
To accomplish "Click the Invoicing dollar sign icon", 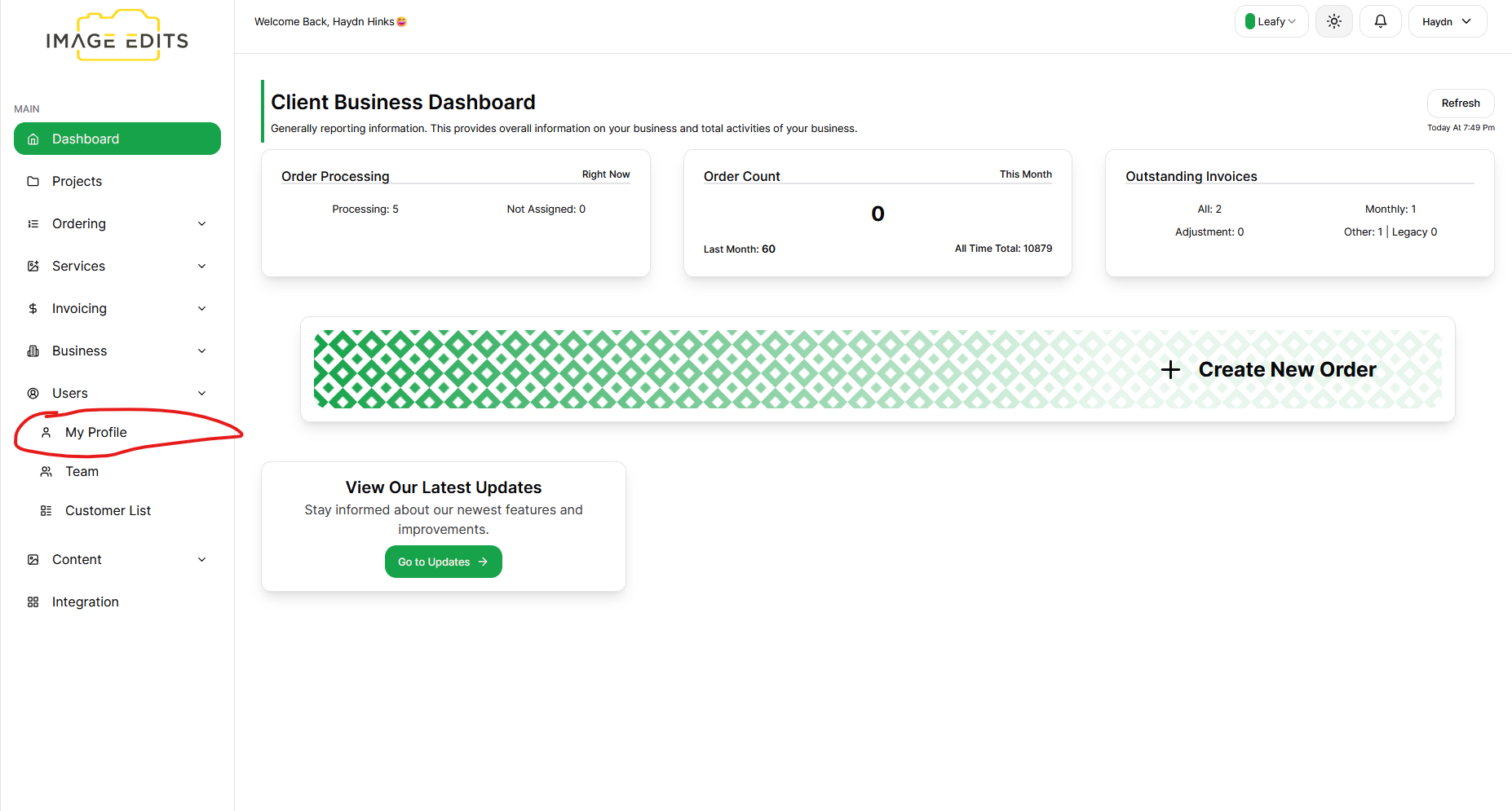I will pyautogui.click(x=33, y=309).
